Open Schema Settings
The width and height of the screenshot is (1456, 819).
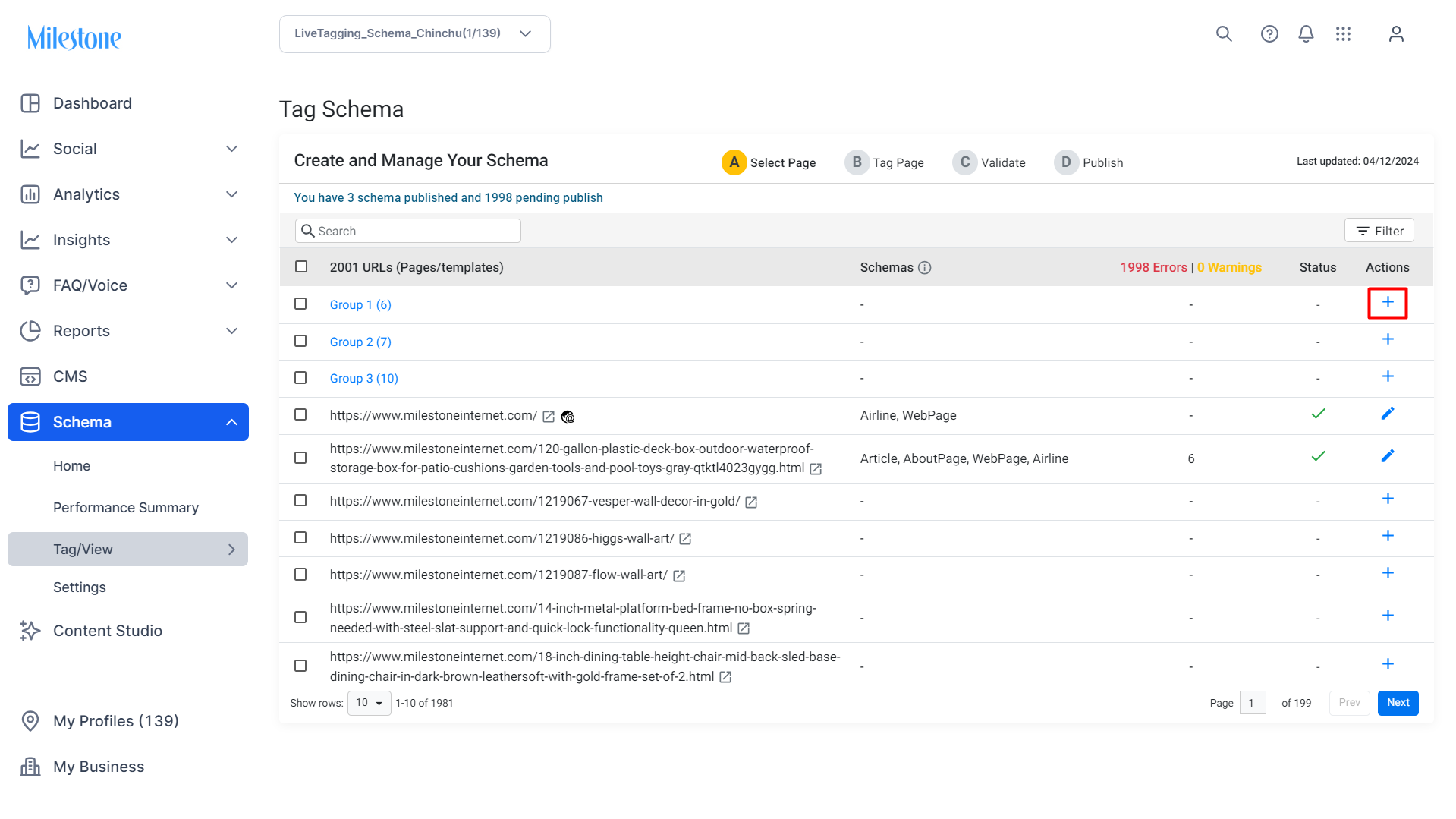click(80, 587)
